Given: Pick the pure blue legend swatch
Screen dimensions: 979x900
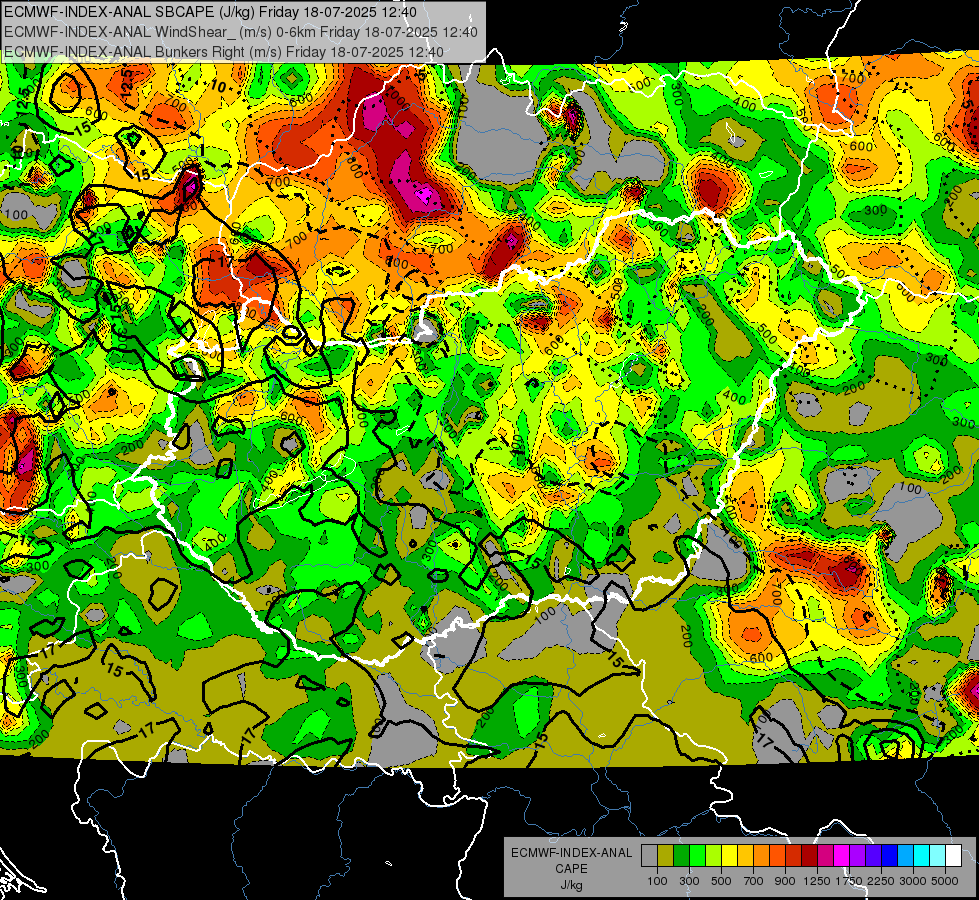Looking at the screenshot, I should click(889, 855).
